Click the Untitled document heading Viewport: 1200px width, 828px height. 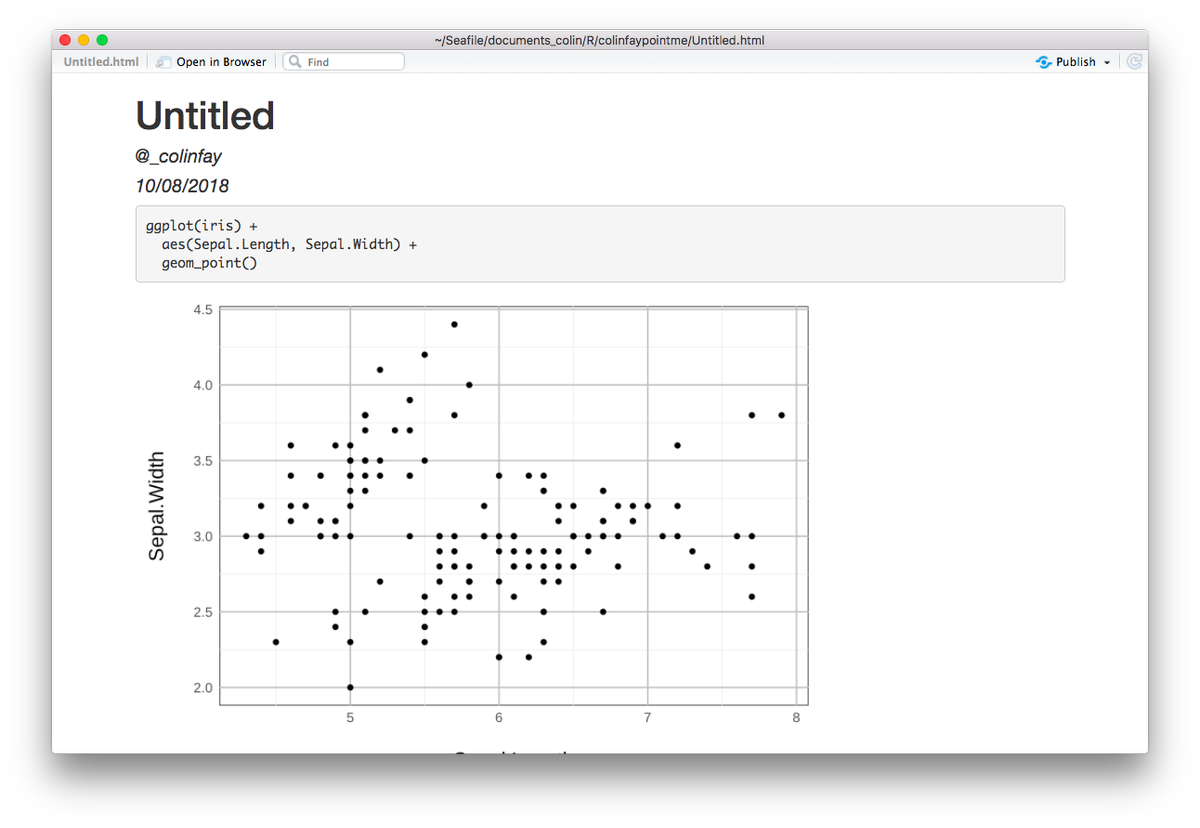click(205, 116)
